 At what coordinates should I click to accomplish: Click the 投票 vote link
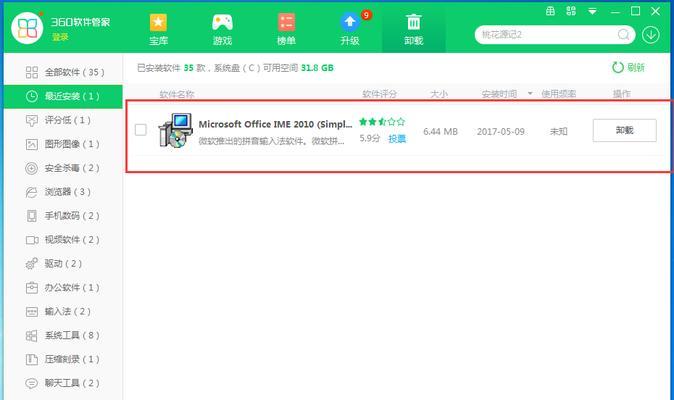tap(397, 139)
